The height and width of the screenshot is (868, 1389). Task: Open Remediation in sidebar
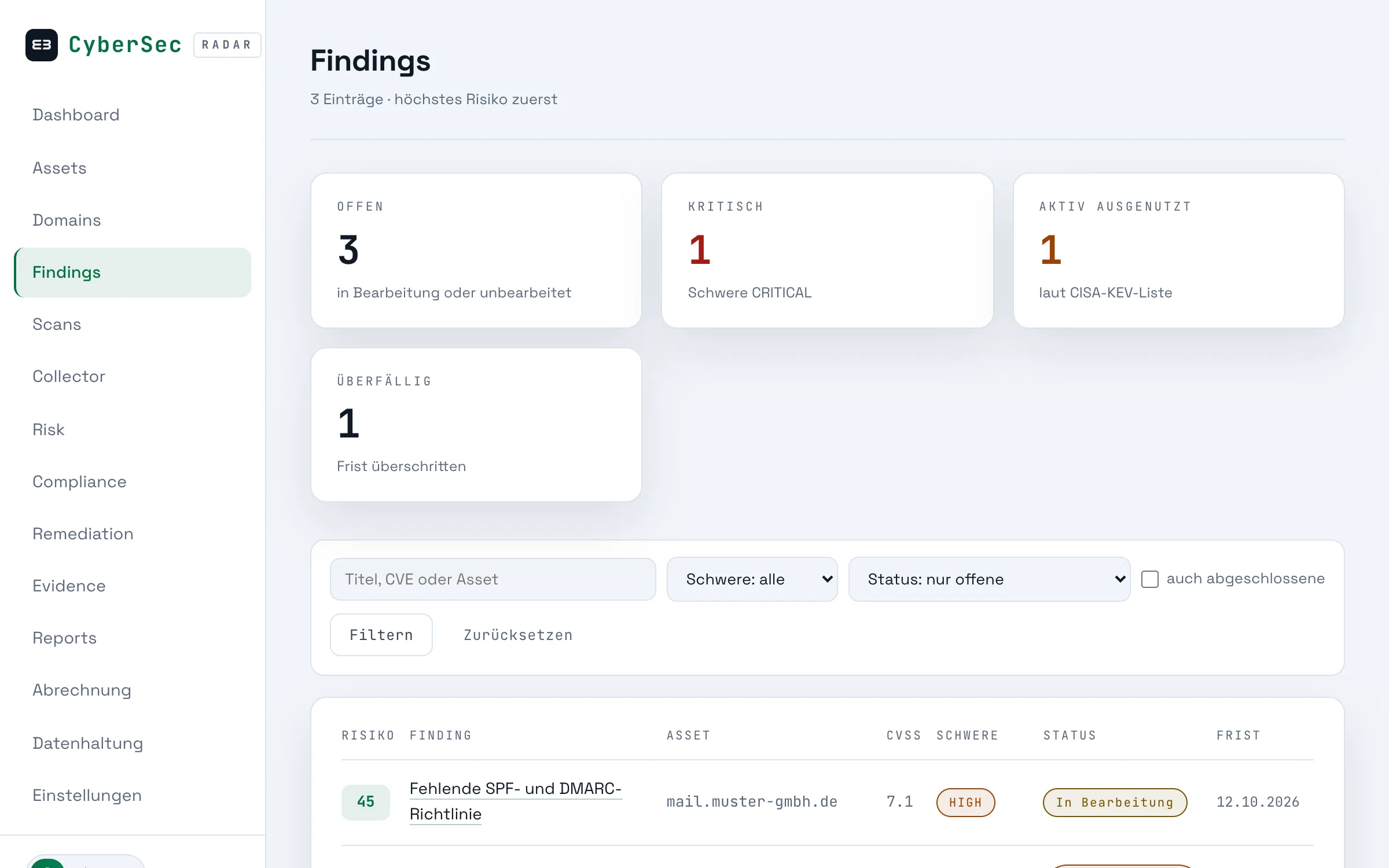pos(83,534)
